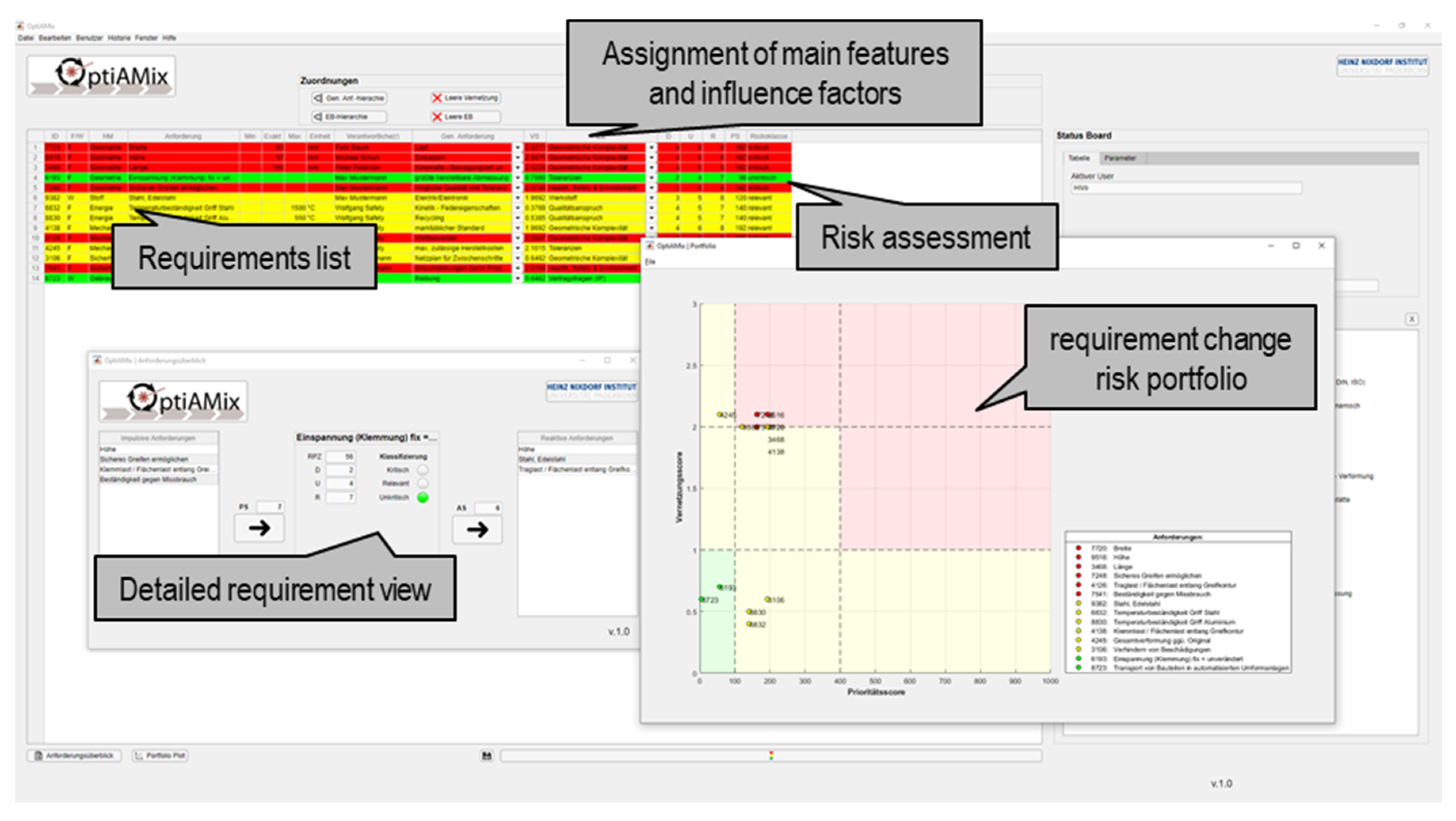
Task: Click the Gen. Anf.-hierarchie button icon
Action: tap(318, 98)
